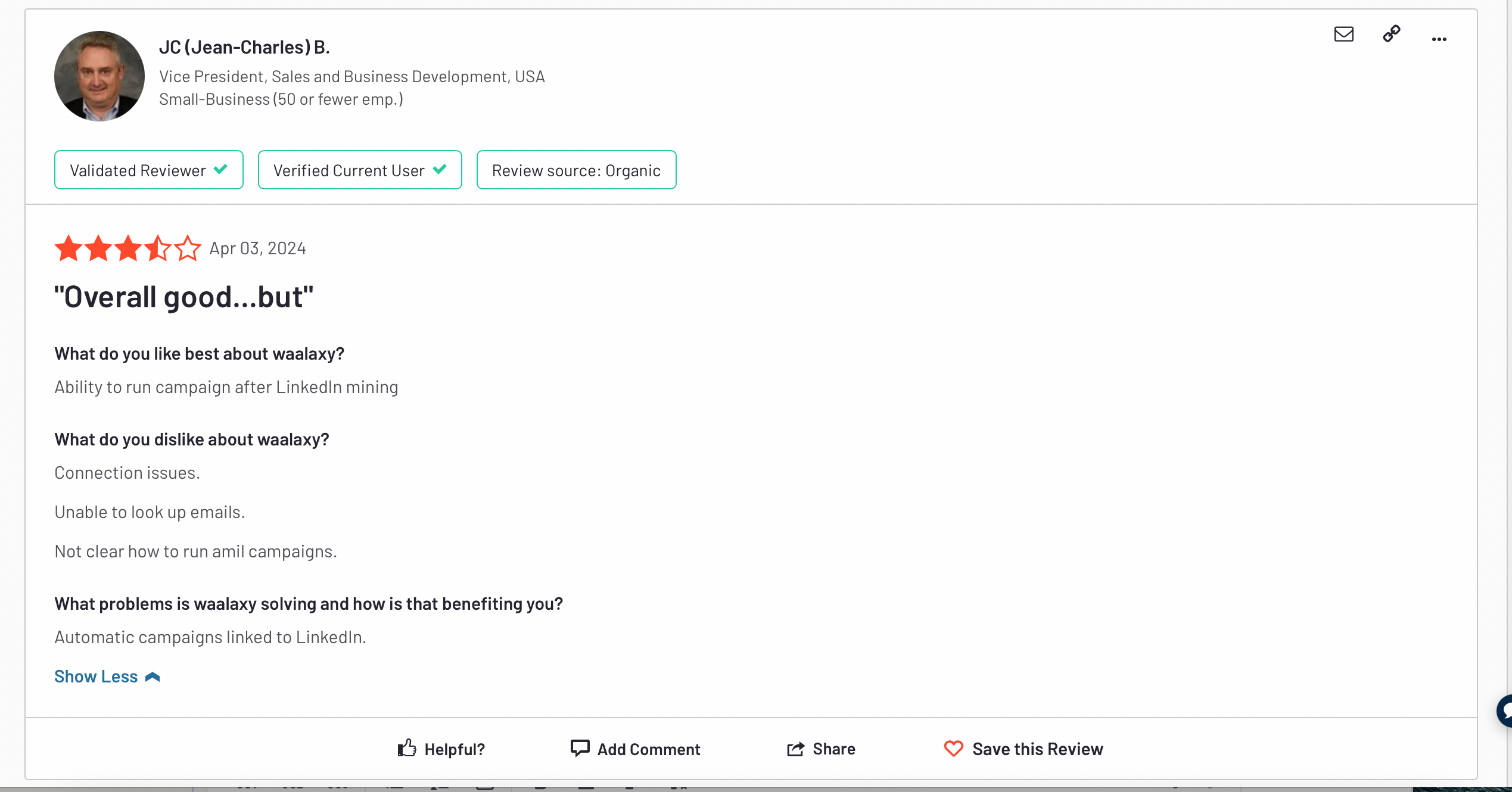
Task: Click Small-Business (50 or fewer emp.) text
Action: (281, 99)
